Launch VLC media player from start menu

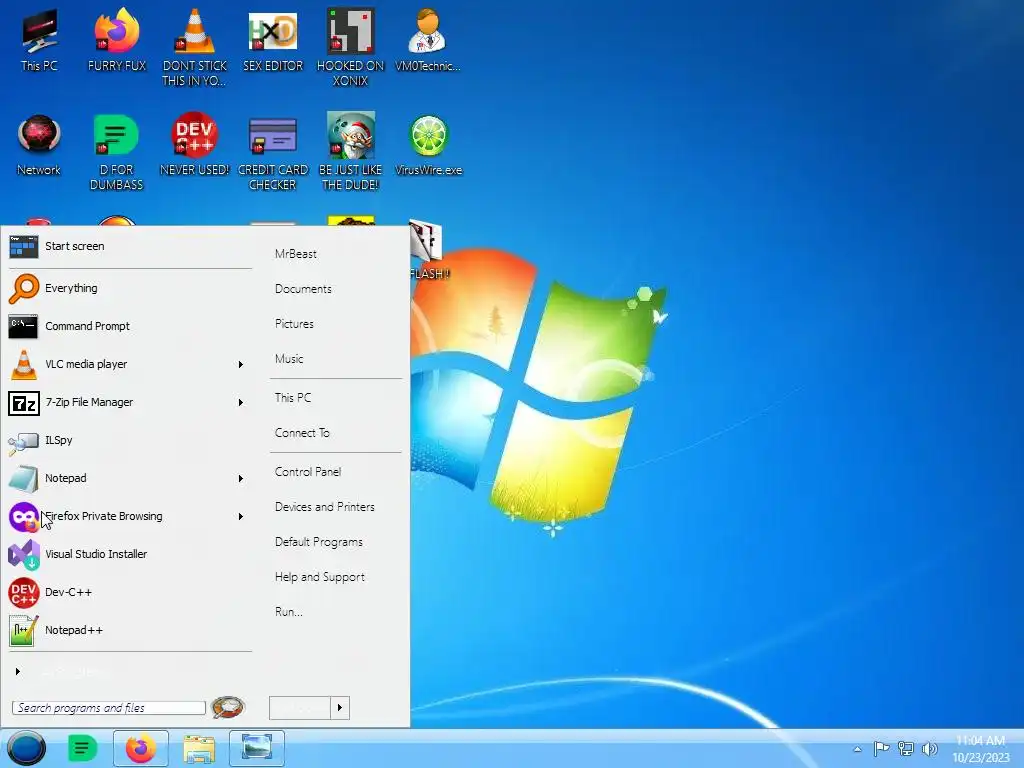[129, 364]
